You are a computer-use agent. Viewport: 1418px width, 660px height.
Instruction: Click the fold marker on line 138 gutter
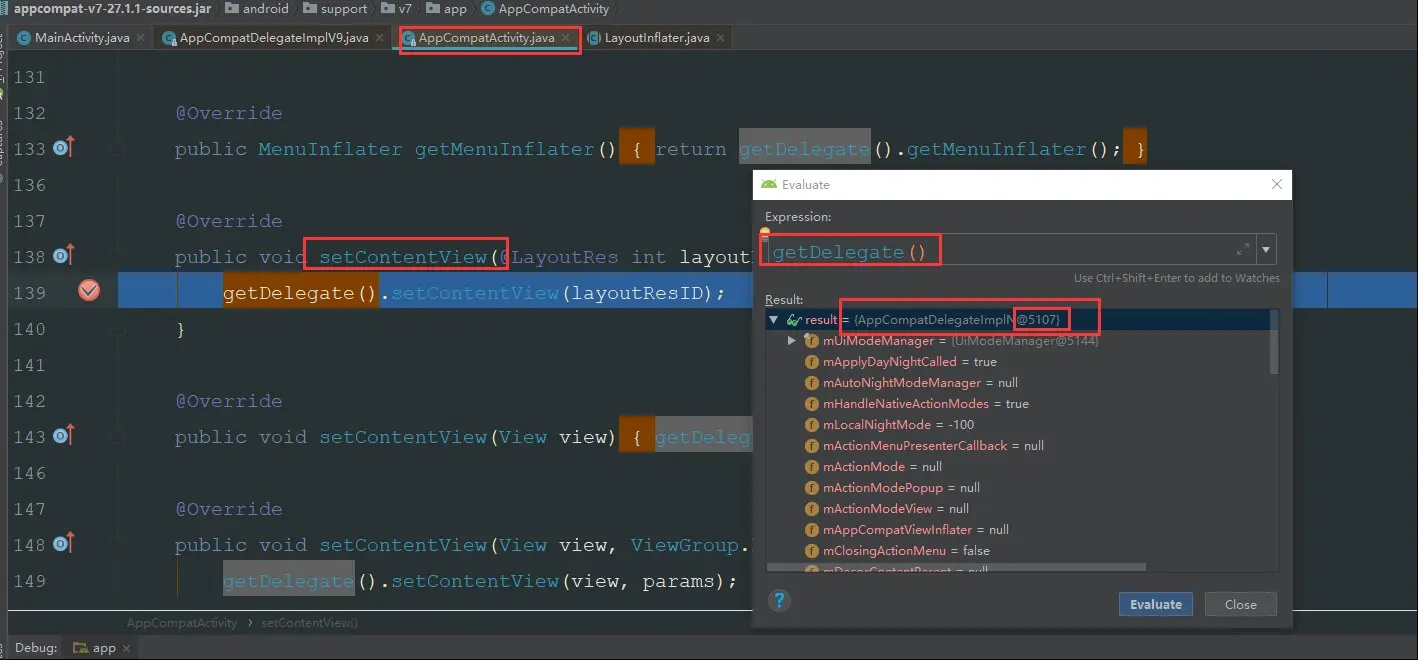click(x=118, y=257)
